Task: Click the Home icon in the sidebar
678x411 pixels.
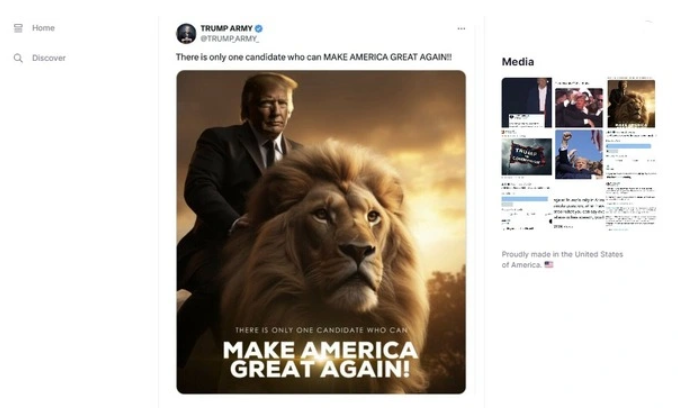Action: click(x=18, y=28)
